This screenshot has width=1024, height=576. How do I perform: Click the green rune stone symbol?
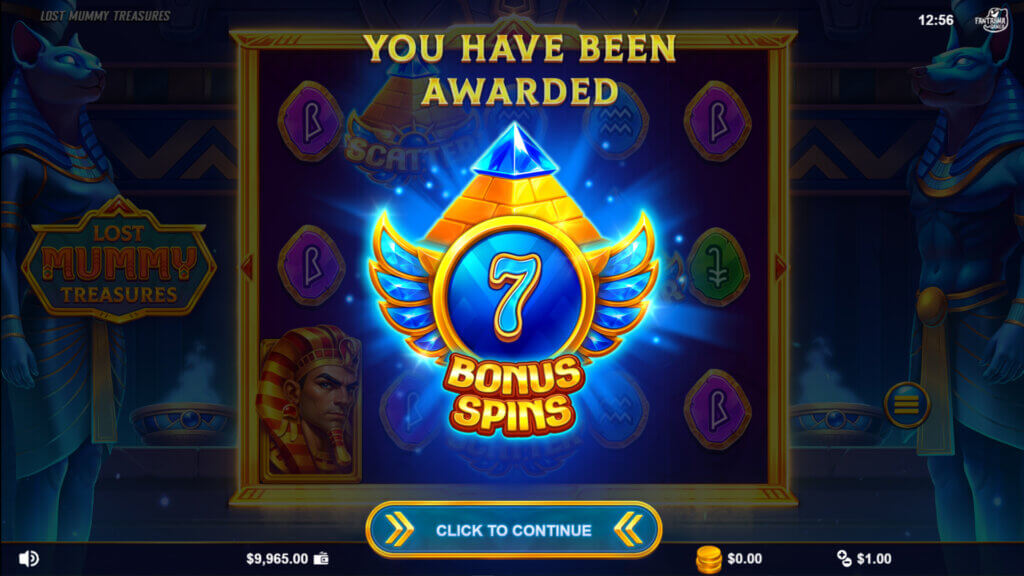pos(717,268)
